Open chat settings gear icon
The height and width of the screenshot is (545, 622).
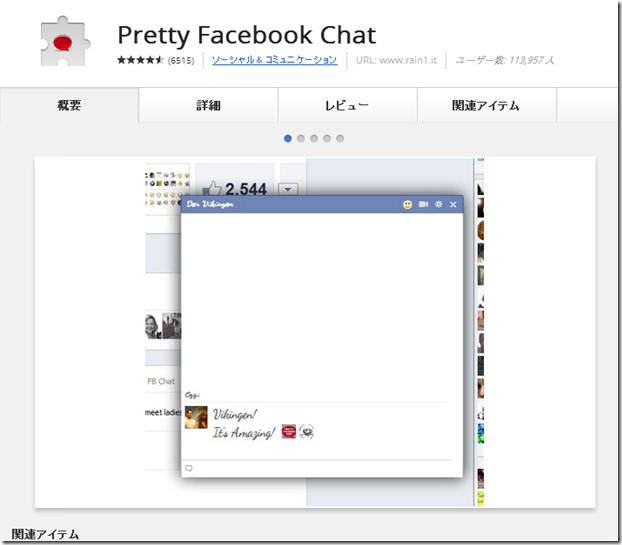click(438, 205)
